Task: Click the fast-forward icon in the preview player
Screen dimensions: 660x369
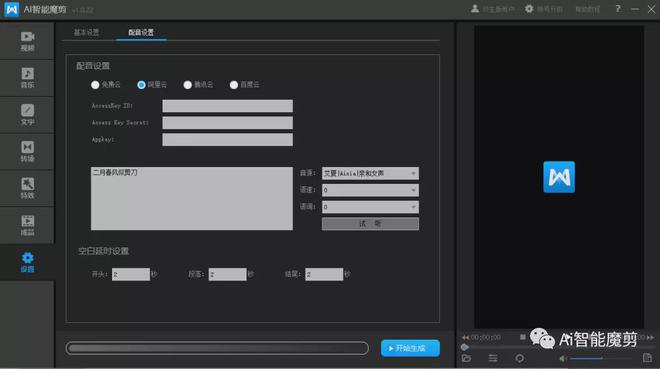Action: tap(650, 337)
